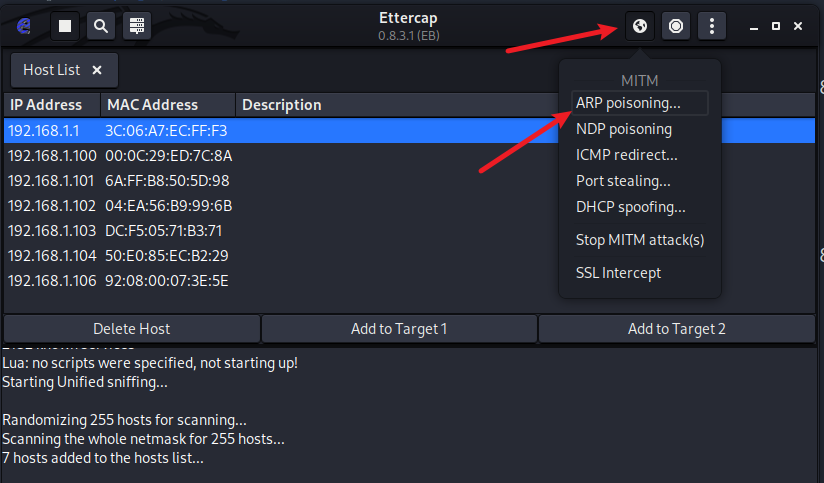Open the hosts list icon
The width and height of the screenshot is (824, 483).
[x=137, y=26]
